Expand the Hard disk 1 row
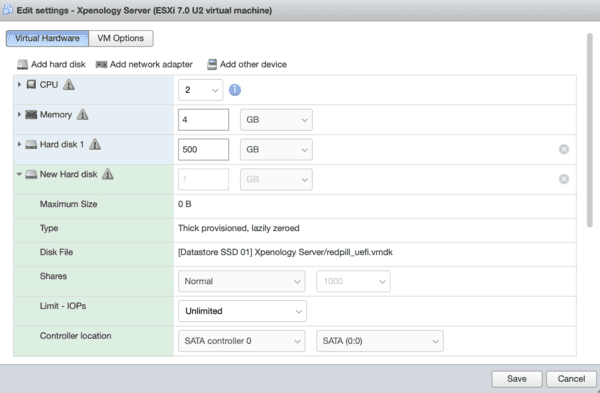This screenshot has width=600, height=393. [x=19, y=144]
